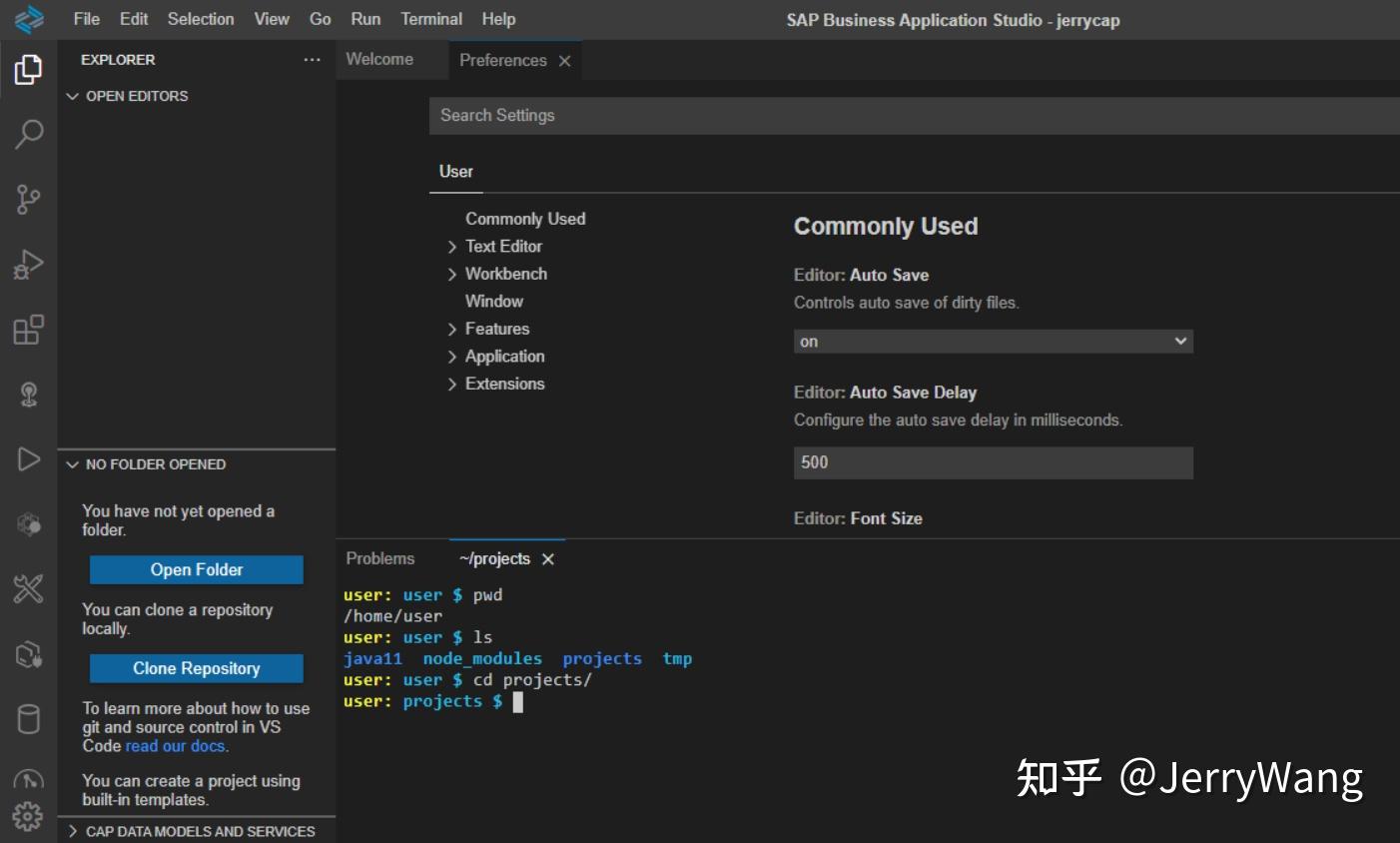Follow the 'read our docs' link
Screen dimensions: 1400x843
tap(176, 746)
